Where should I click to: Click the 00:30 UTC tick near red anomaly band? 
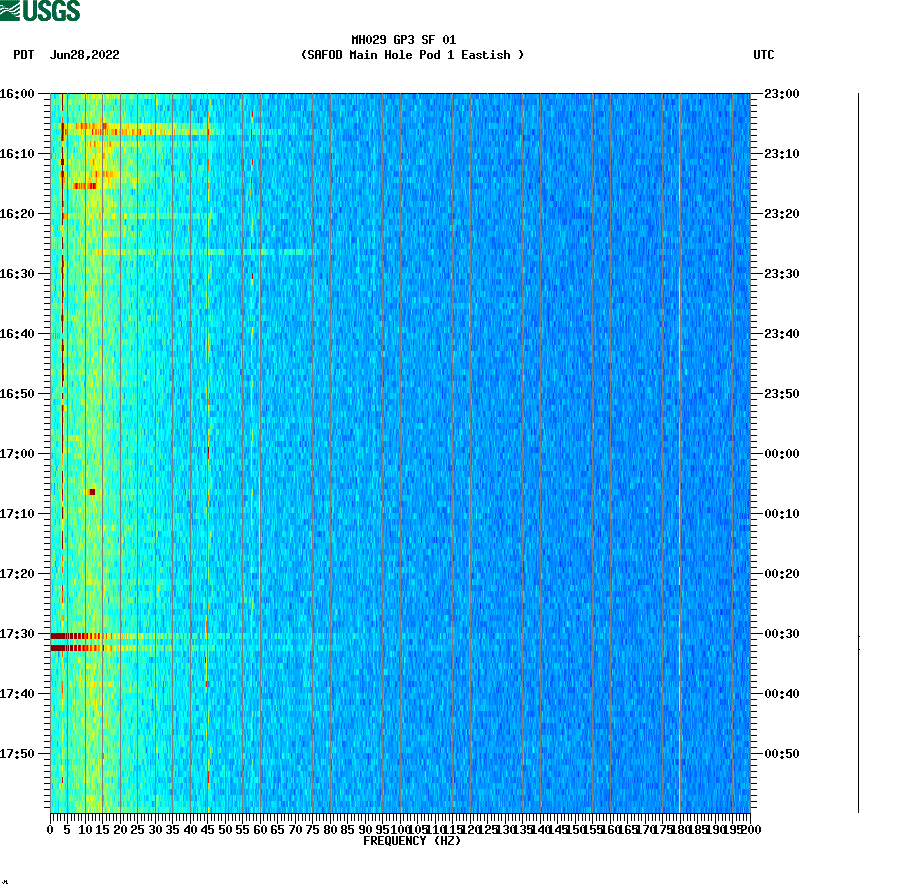[779, 633]
